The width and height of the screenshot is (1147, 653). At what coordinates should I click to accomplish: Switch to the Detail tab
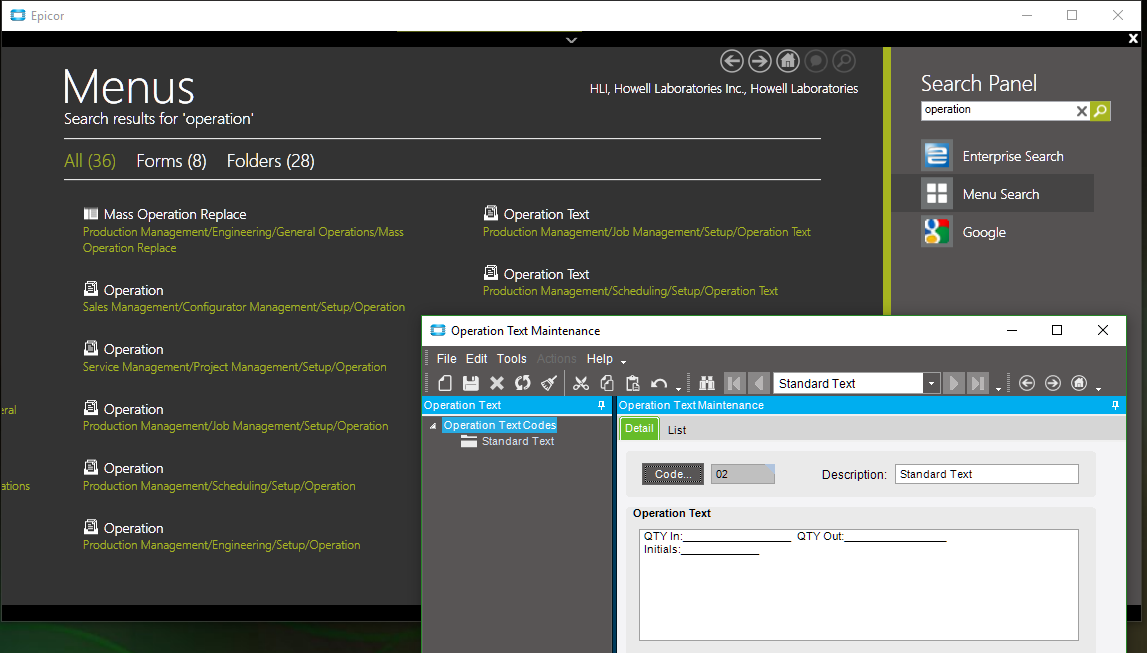(x=639, y=429)
